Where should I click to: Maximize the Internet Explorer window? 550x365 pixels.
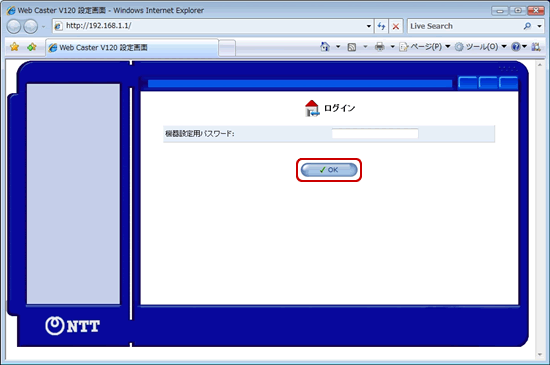[518, 11]
